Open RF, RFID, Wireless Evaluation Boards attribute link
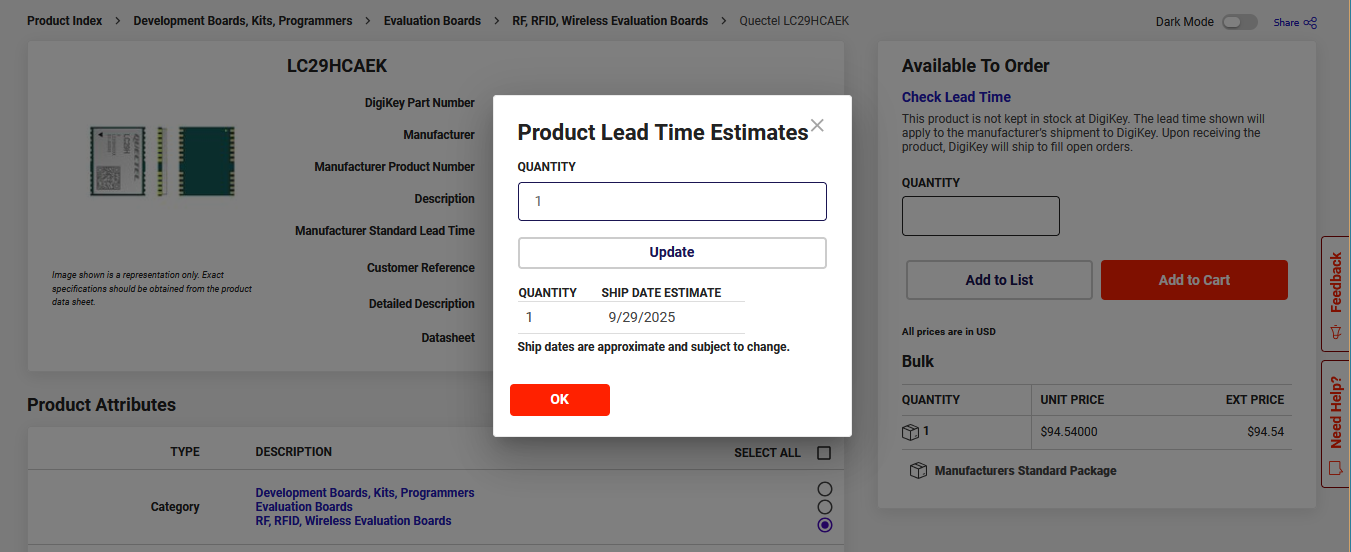 point(353,521)
